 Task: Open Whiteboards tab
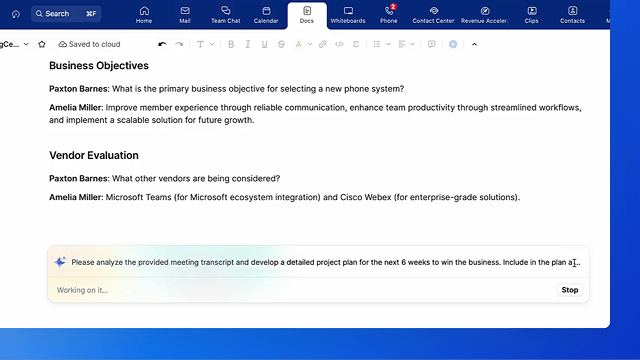pos(348,15)
